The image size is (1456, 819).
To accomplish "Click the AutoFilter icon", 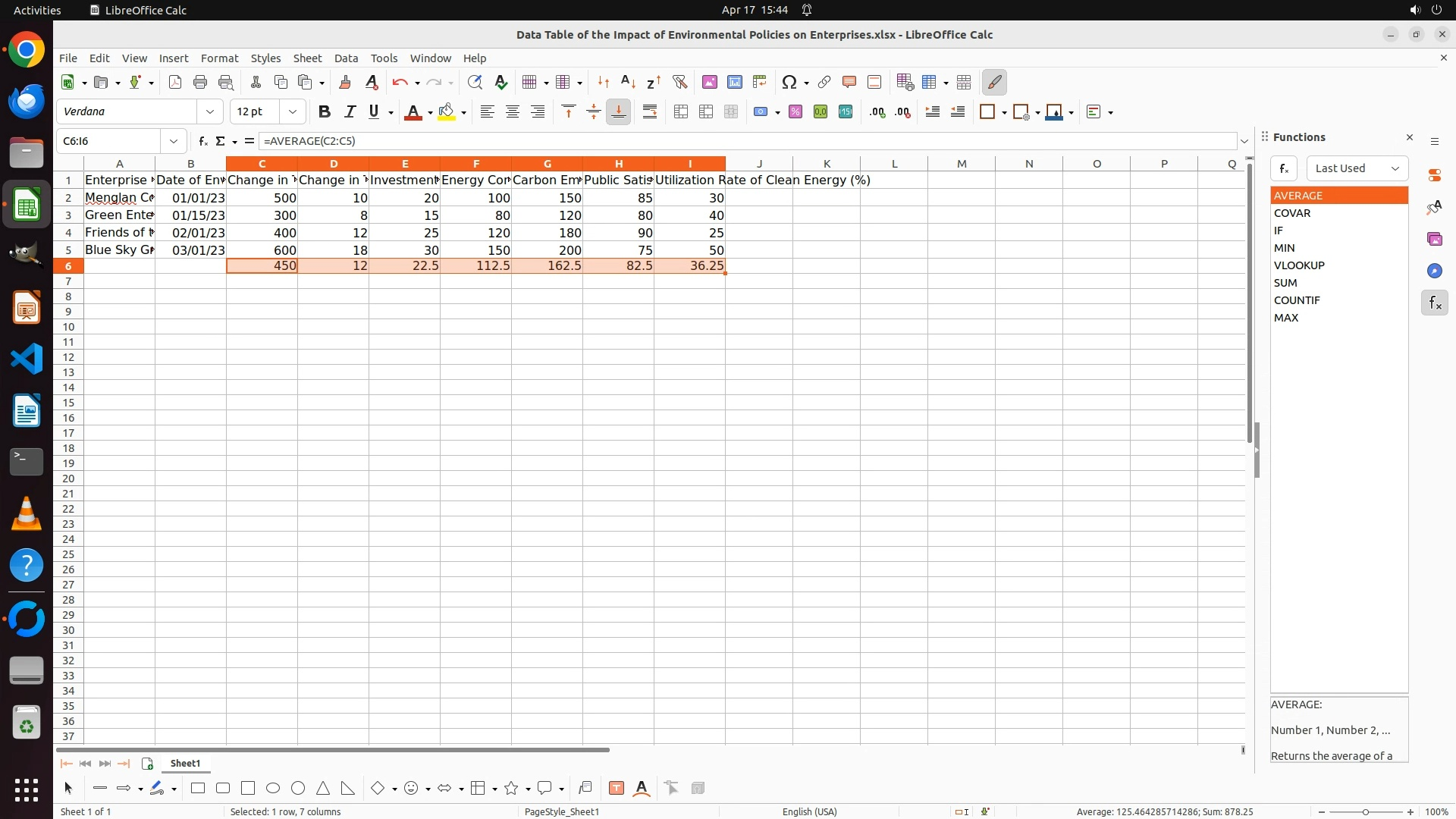I will tap(679, 82).
